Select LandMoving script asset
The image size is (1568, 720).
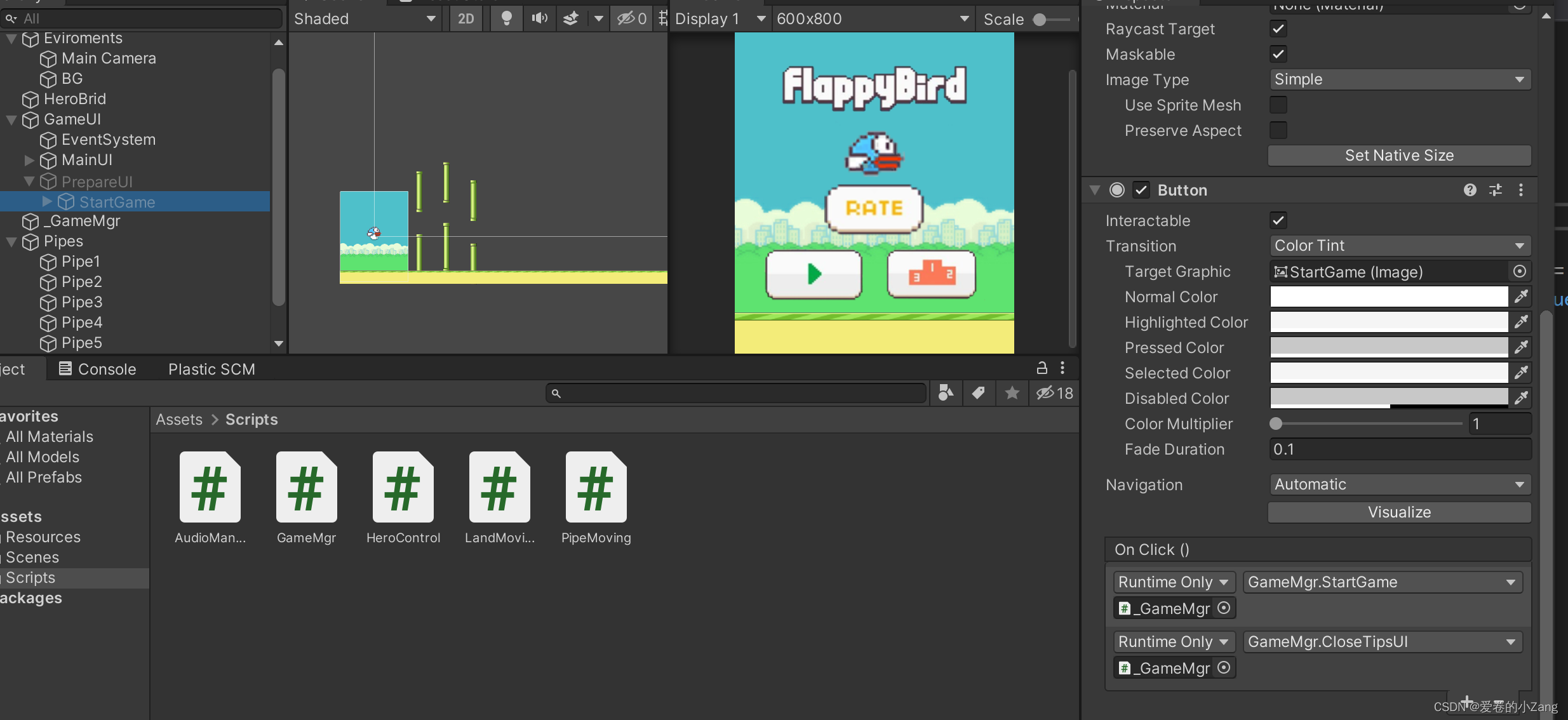[x=500, y=498]
